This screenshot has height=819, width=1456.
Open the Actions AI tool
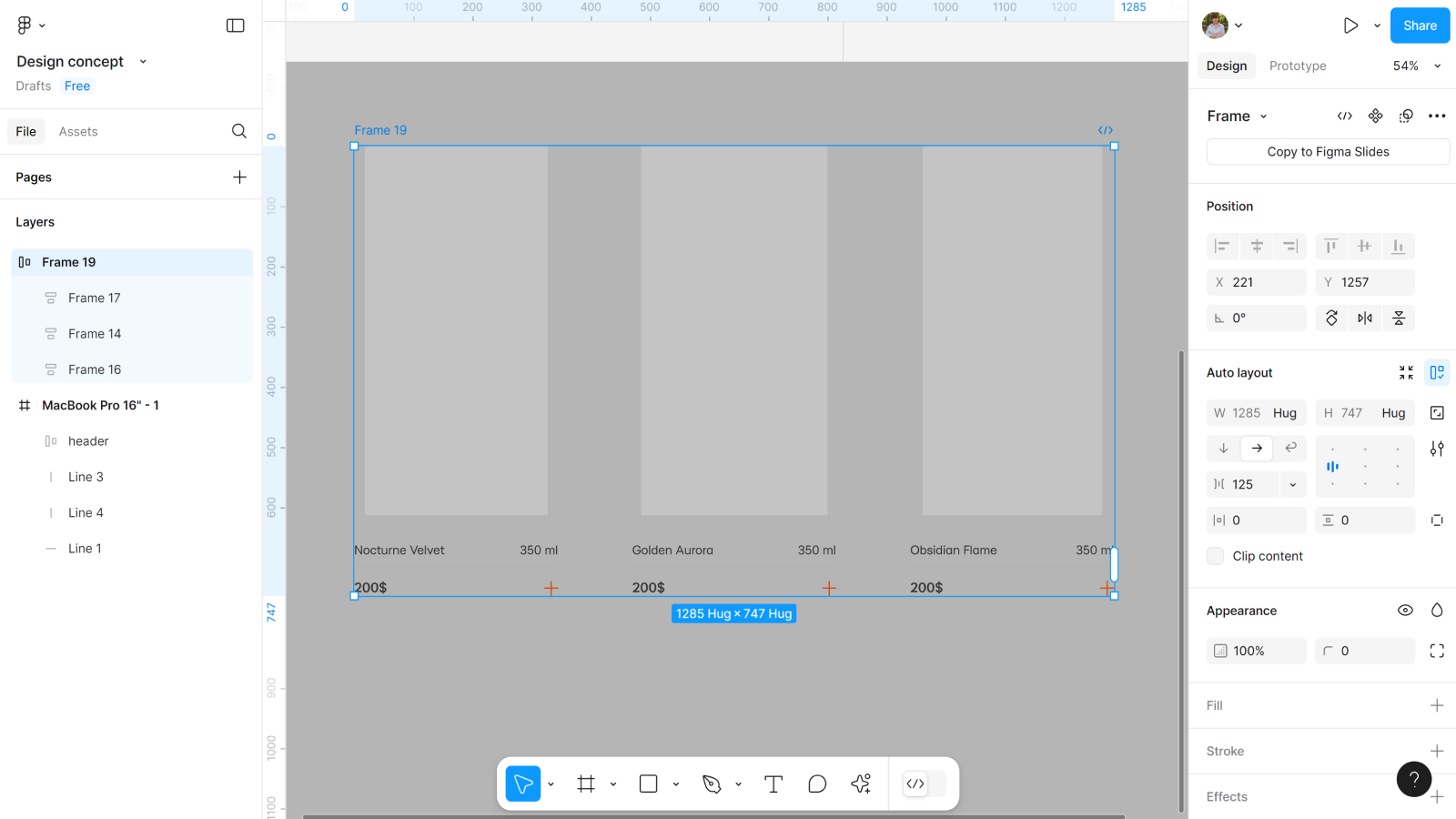(861, 784)
